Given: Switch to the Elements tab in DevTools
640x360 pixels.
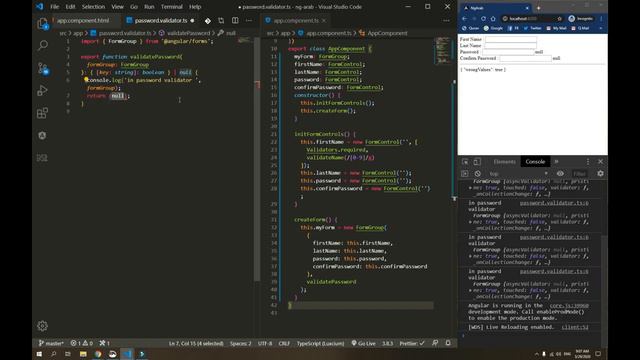Looking at the screenshot, I should click(x=504, y=162).
